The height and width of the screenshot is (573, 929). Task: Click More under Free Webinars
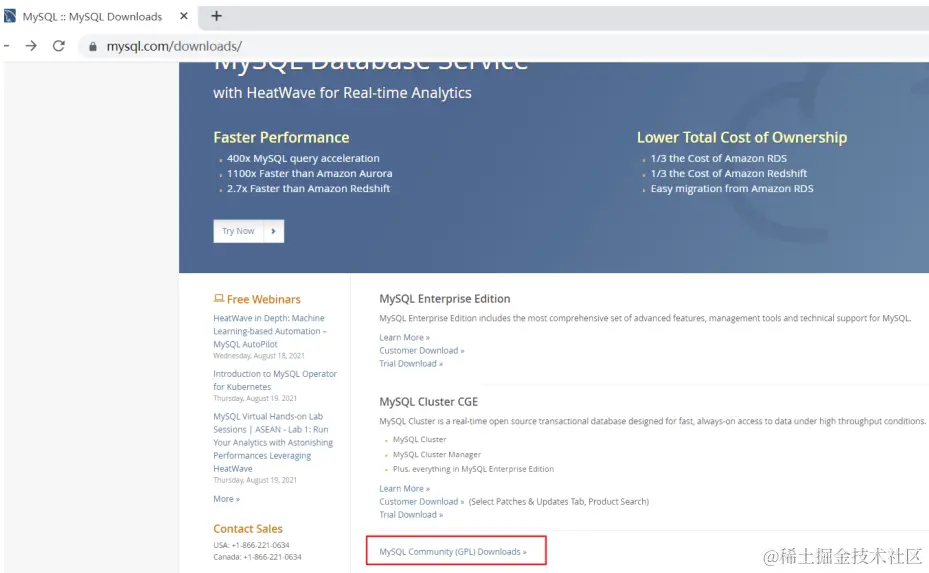226,499
